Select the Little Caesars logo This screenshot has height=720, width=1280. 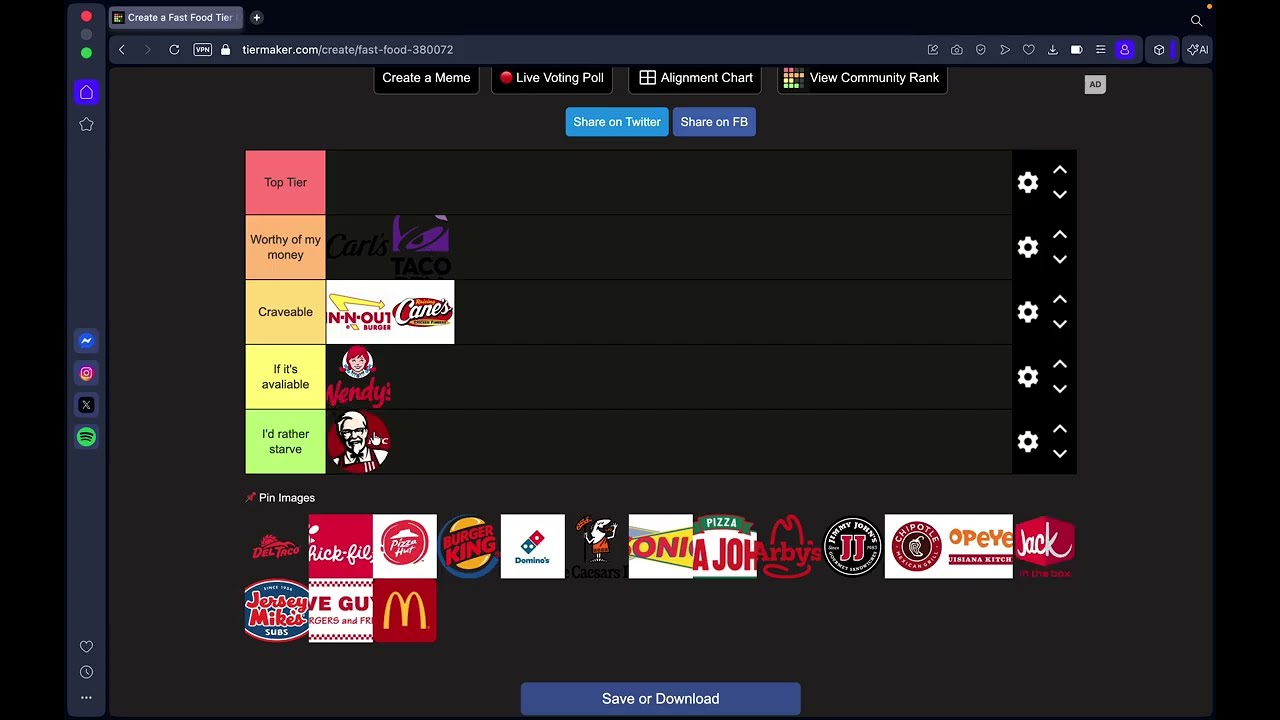(x=596, y=547)
